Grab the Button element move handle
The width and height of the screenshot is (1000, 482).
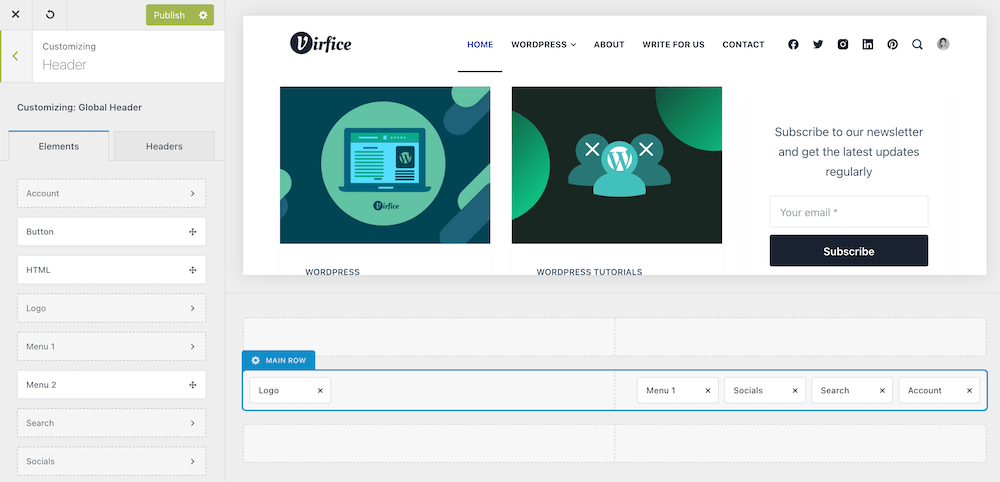coord(193,231)
